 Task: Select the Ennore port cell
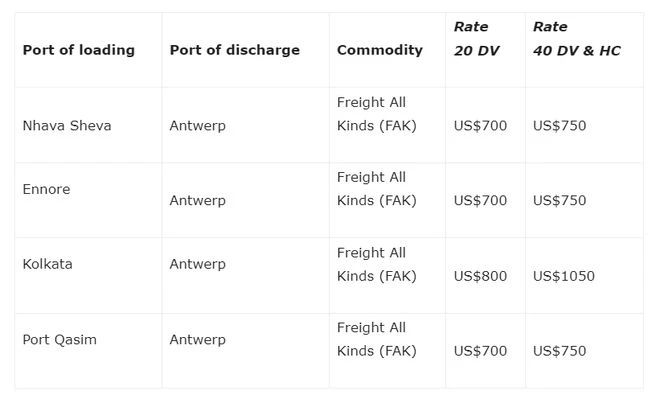pos(46,189)
